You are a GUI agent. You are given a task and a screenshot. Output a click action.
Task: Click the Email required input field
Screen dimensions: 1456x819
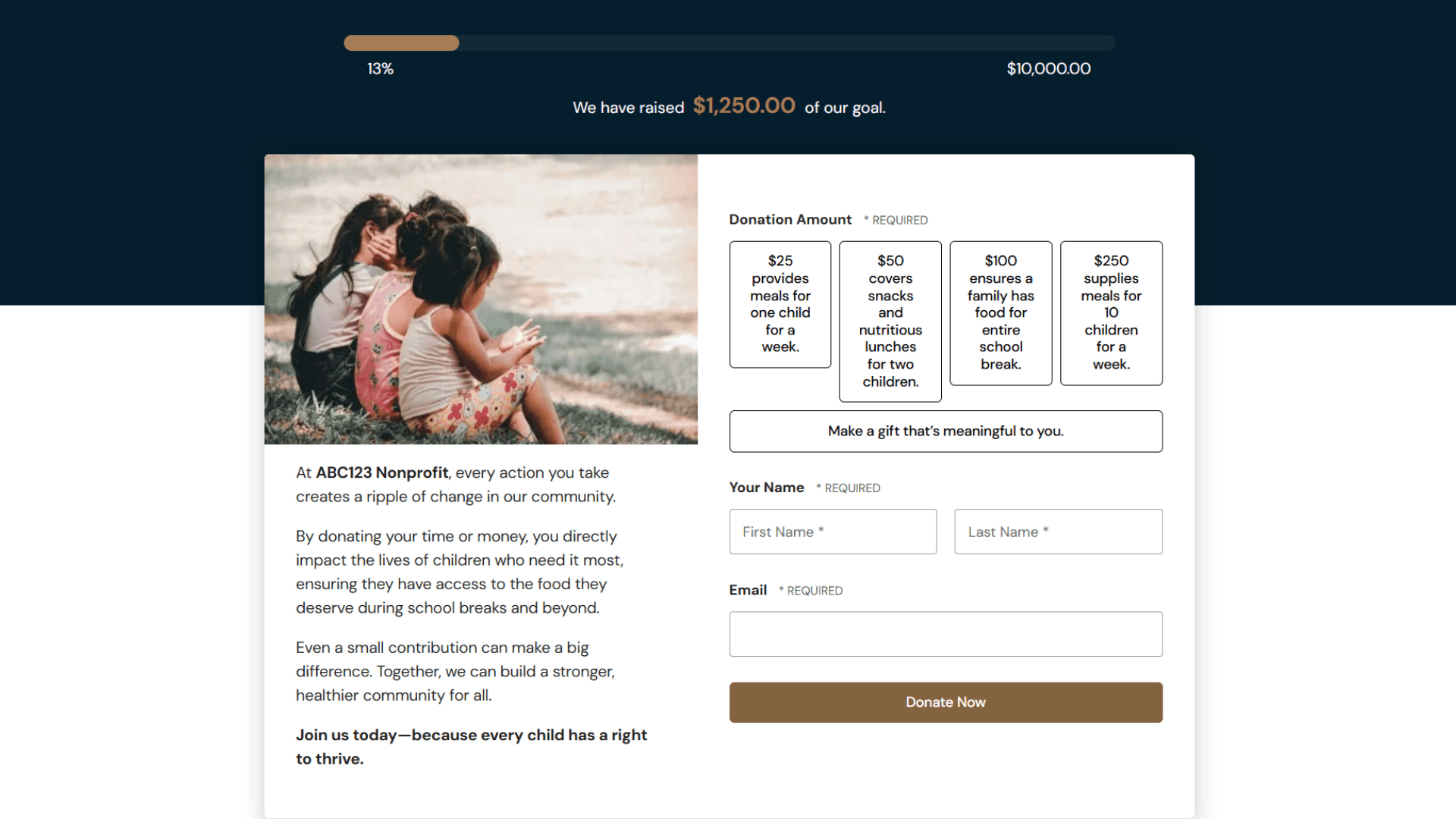tap(945, 633)
